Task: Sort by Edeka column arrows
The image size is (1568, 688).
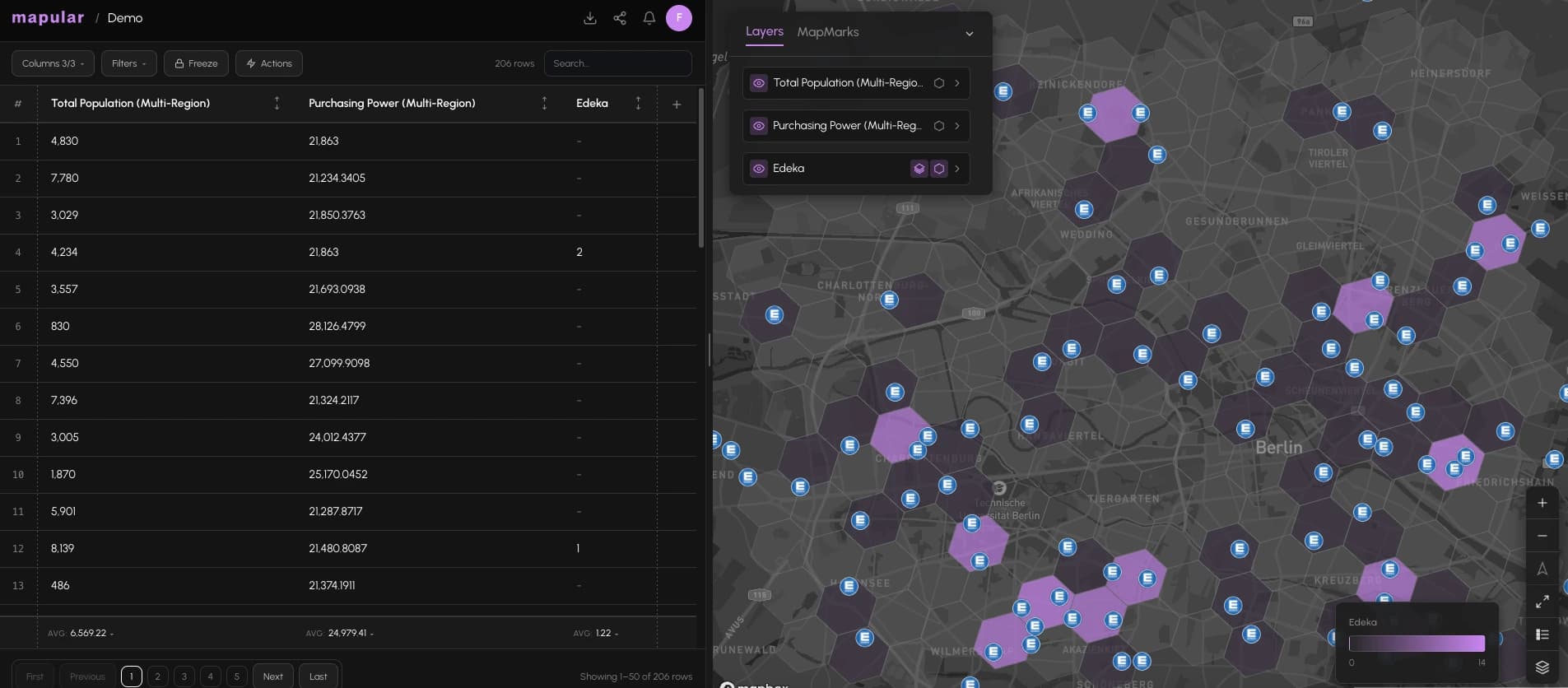Action: coord(638,103)
